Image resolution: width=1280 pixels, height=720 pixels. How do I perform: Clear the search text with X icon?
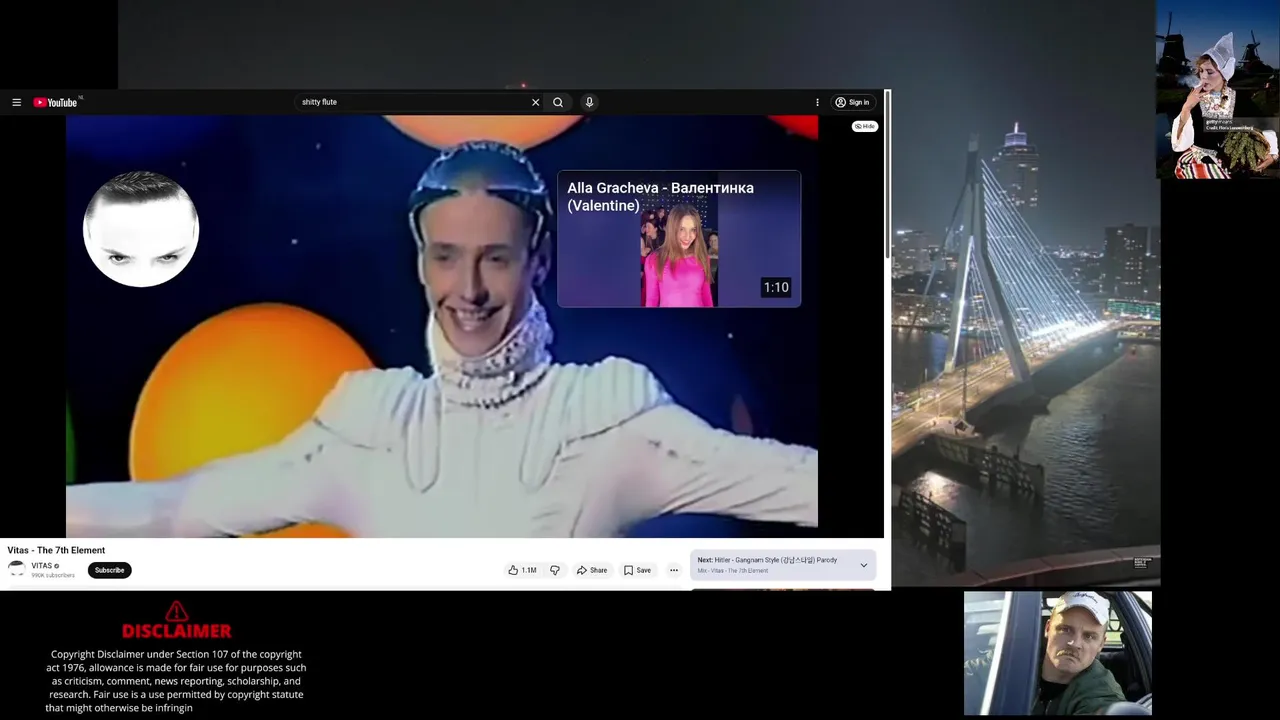[x=535, y=102]
